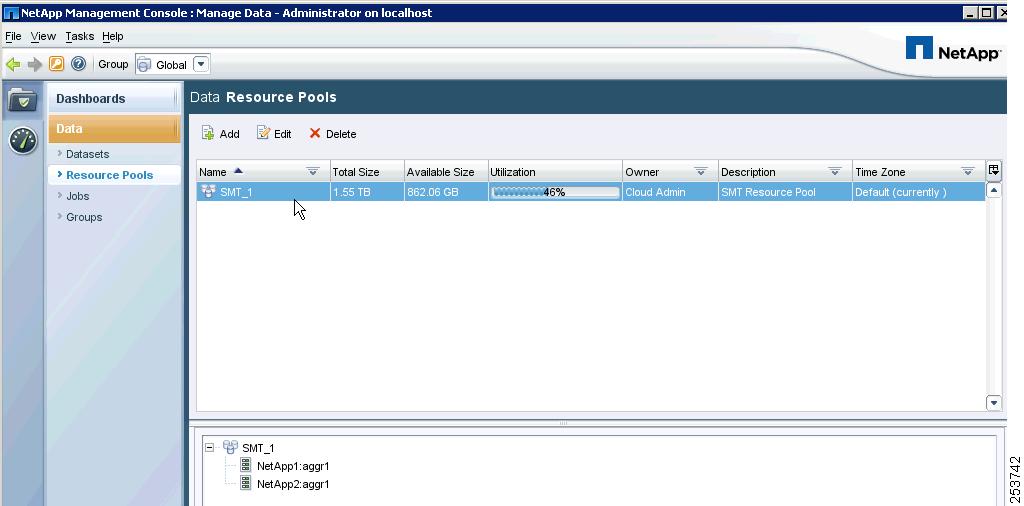Select NetApp2:aggr1 in the tree
1024x506 pixels.
[293, 484]
